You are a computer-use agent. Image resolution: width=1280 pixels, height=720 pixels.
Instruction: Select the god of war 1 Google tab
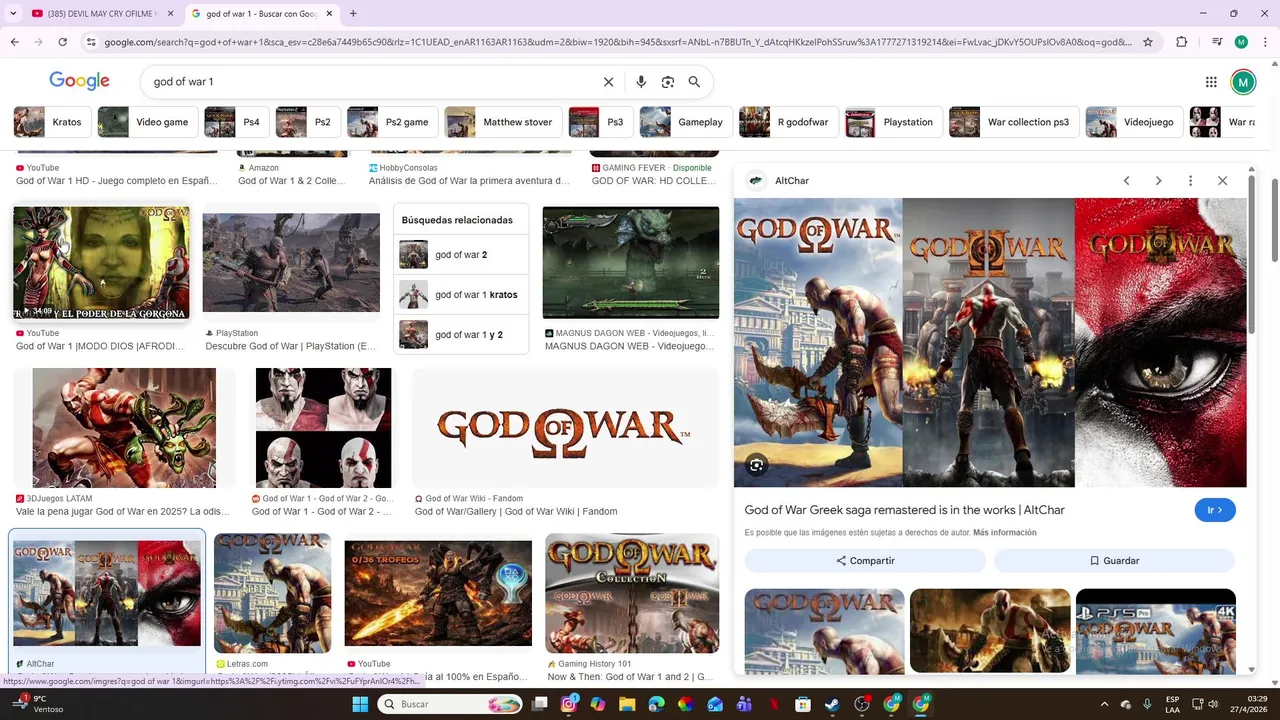pos(262,13)
